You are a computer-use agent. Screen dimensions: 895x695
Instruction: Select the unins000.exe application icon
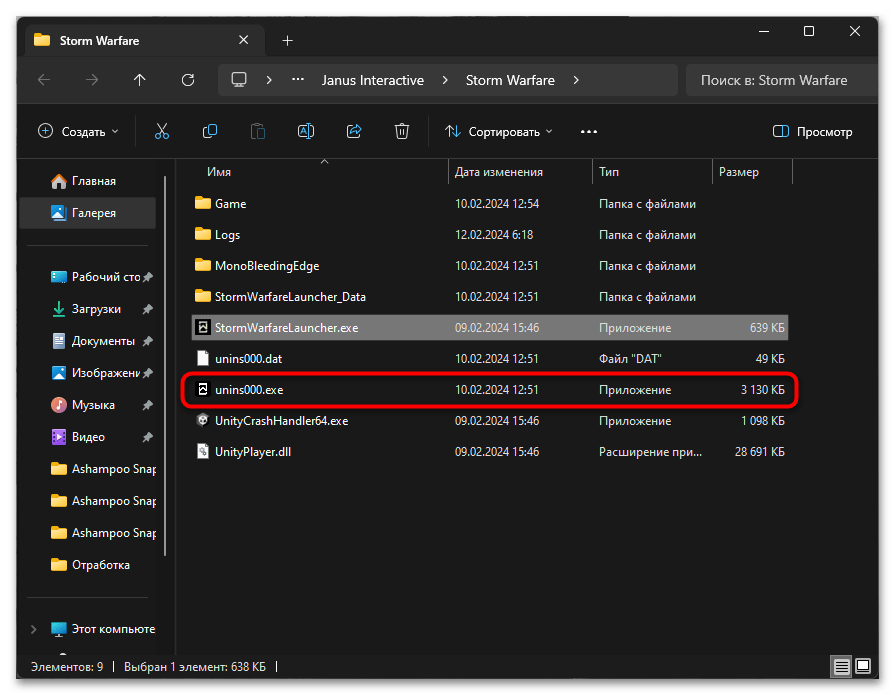[x=203, y=390]
